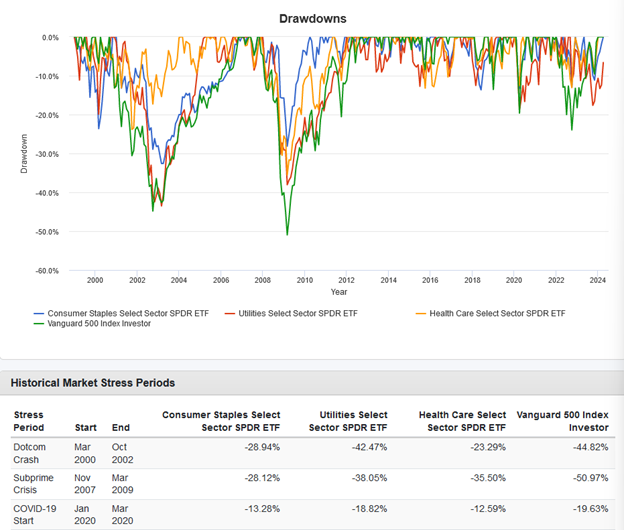
Task: Click the Mar 2009 end date cell
Action: (x=122, y=484)
